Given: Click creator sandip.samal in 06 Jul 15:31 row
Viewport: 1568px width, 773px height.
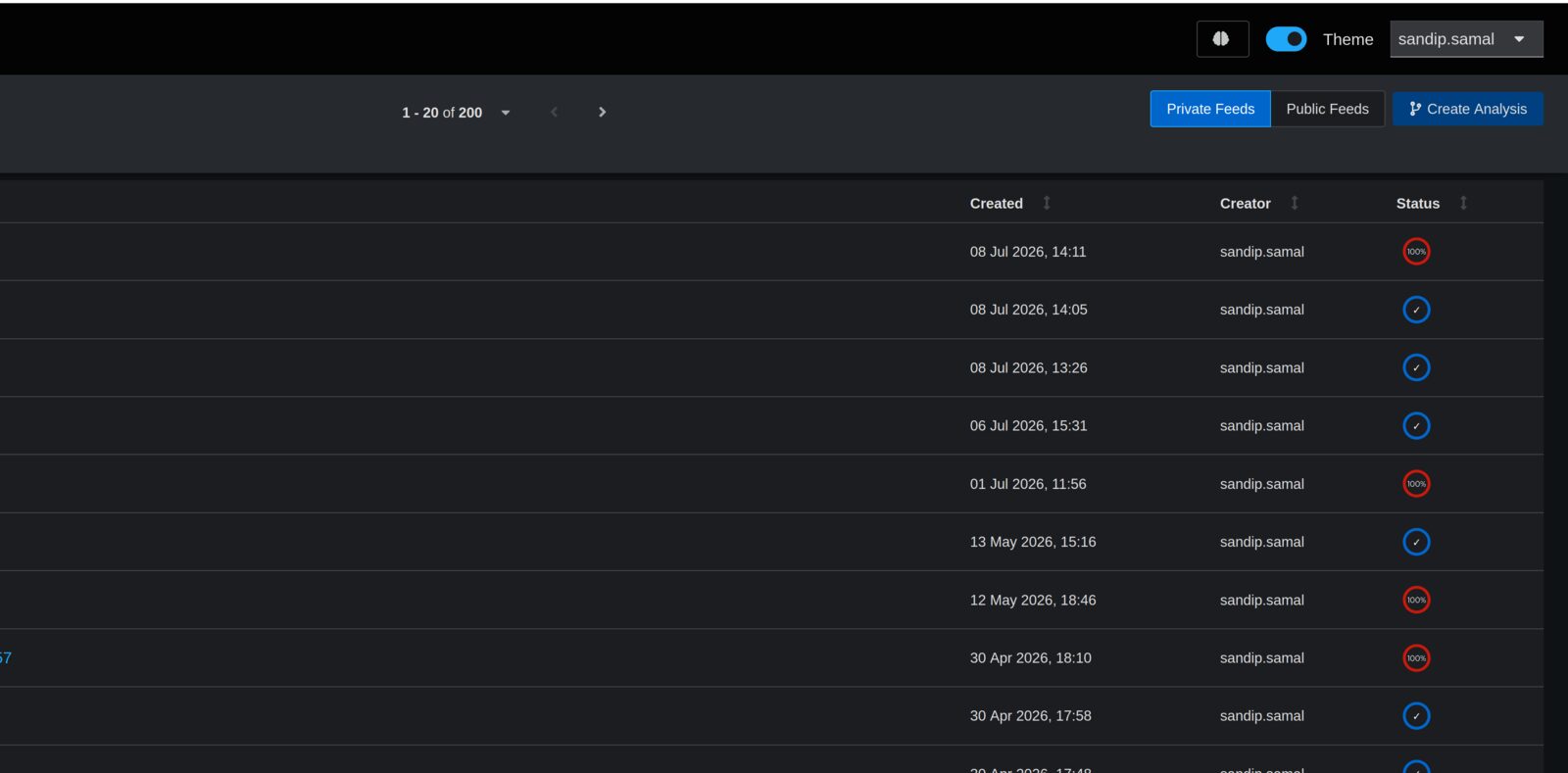Looking at the screenshot, I should 1262,426.
